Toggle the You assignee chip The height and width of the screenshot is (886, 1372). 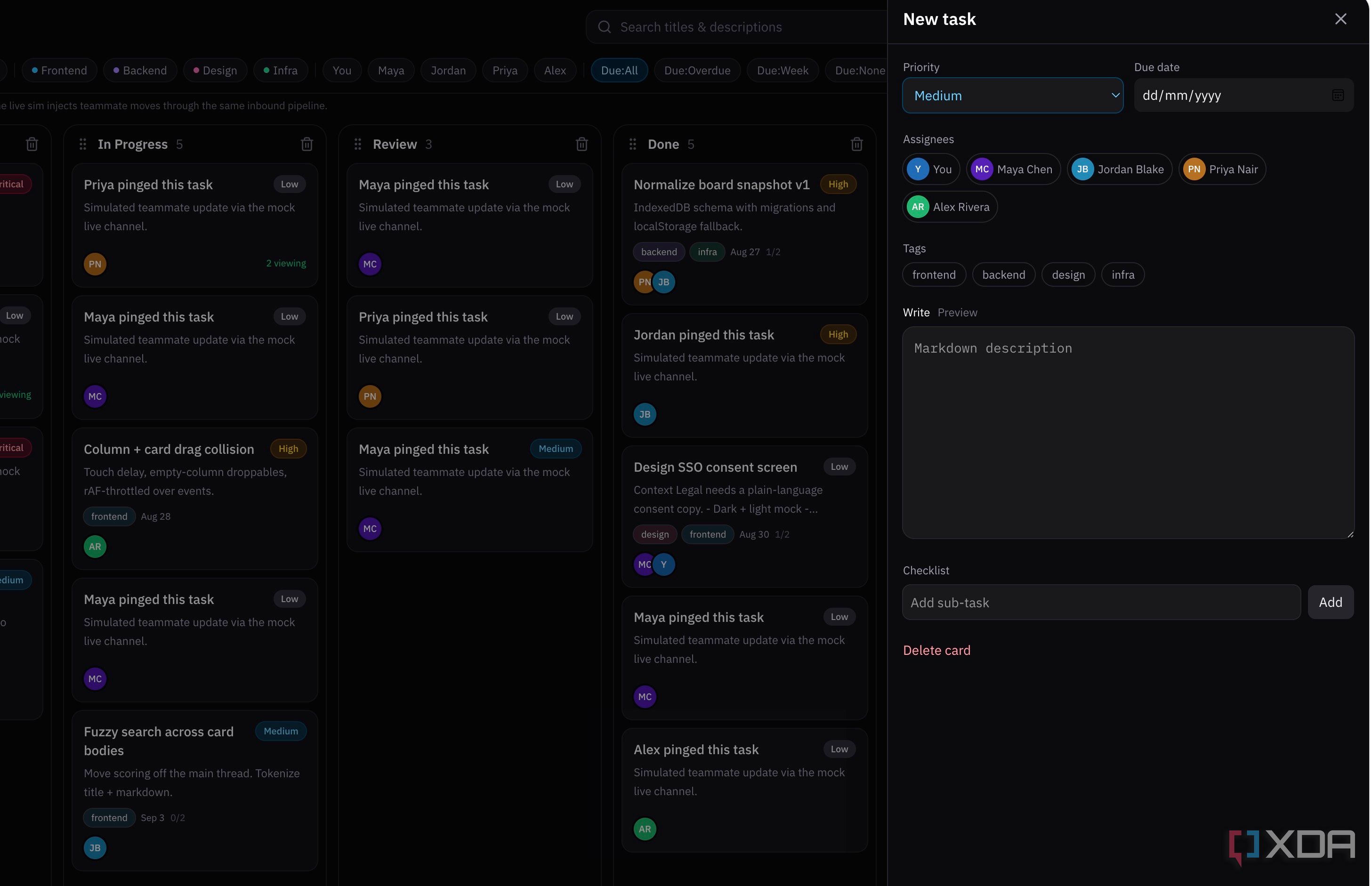click(x=930, y=169)
